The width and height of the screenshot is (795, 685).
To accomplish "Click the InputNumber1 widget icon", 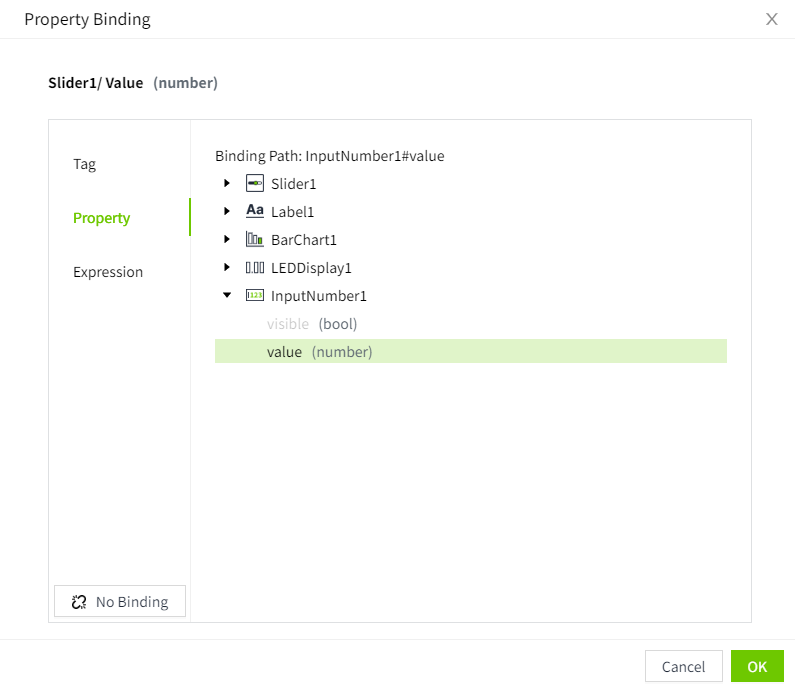I will click(255, 296).
